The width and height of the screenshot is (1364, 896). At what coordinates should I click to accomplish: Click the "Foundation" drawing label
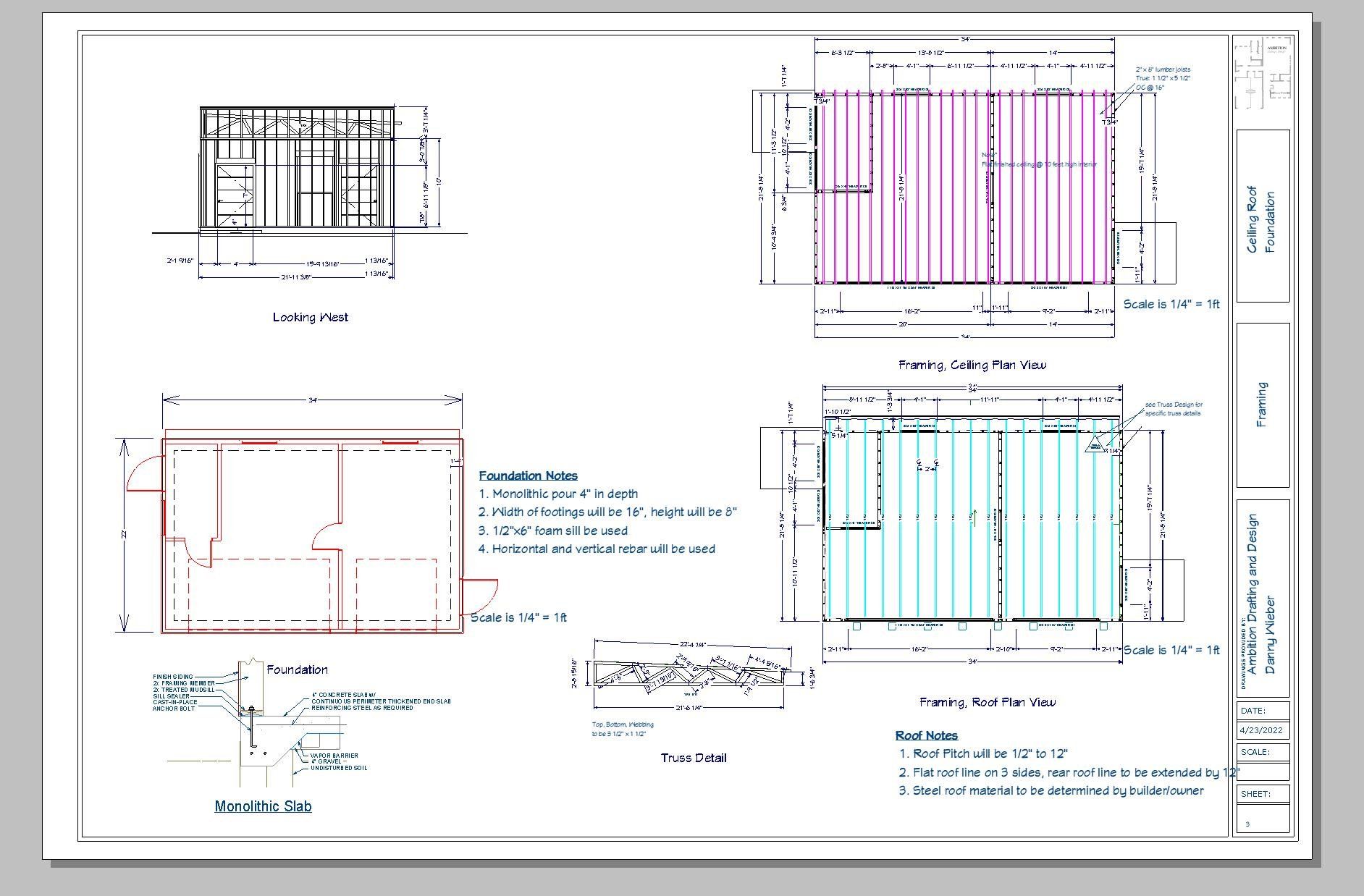point(297,669)
